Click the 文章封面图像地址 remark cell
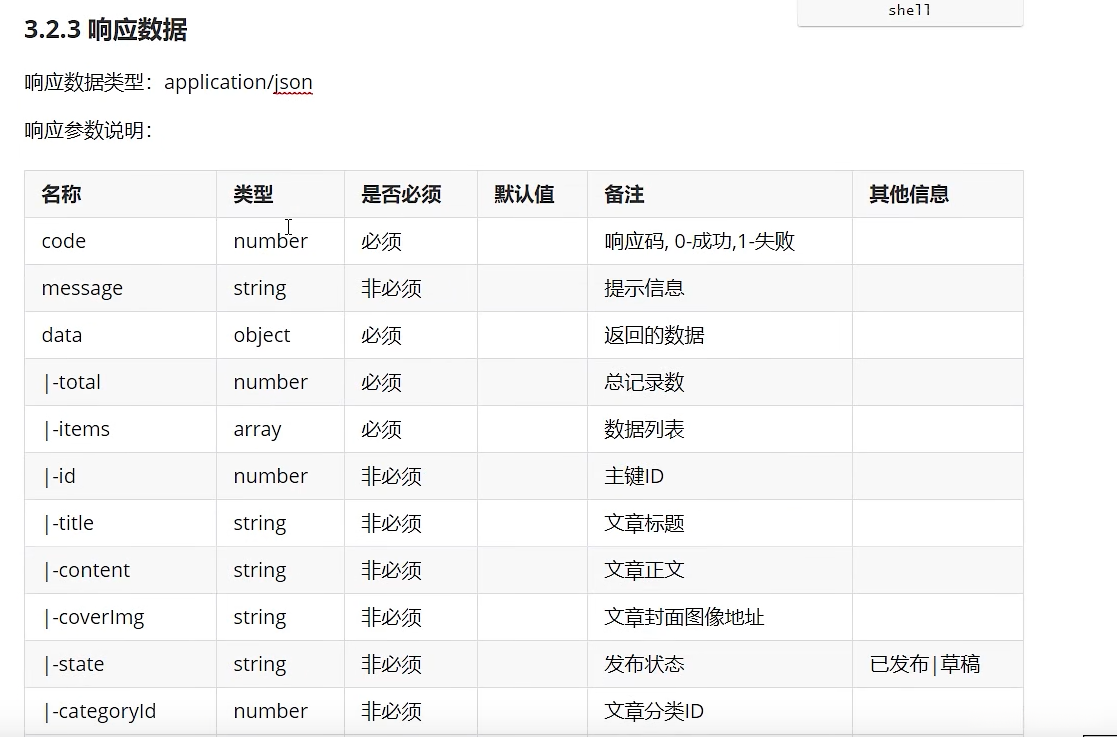The height and width of the screenshot is (737, 1117). click(x=720, y=617)
